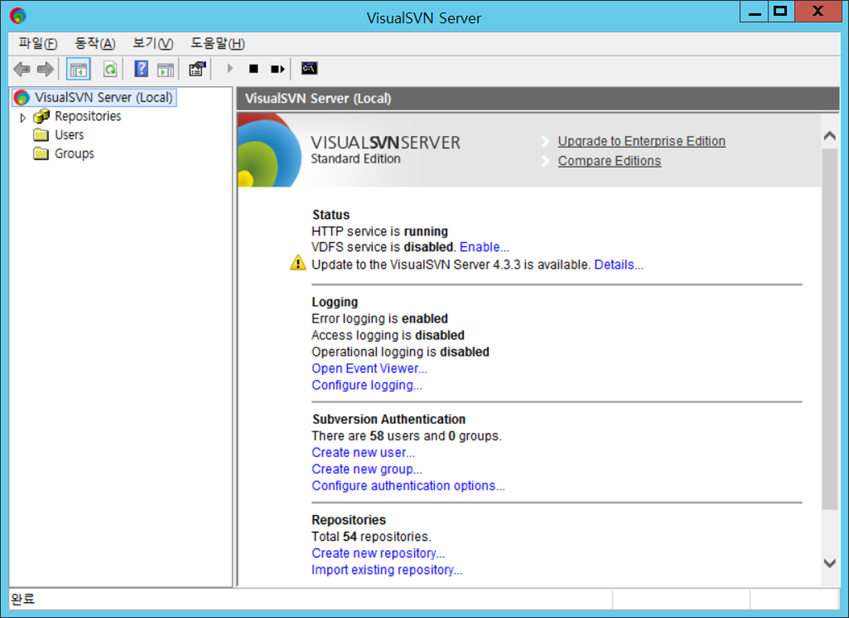
Task: Open Help with blue question mark icon
Action: click(141, 69)
